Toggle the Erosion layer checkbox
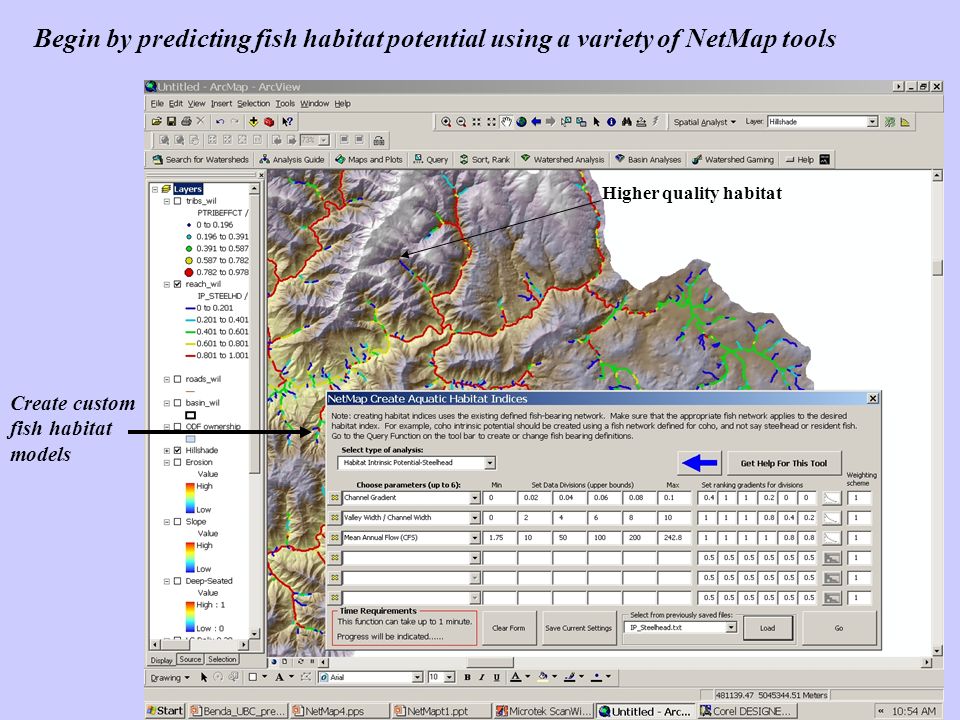Viewport: 960px width, 720px height. (x=178, y=462)
